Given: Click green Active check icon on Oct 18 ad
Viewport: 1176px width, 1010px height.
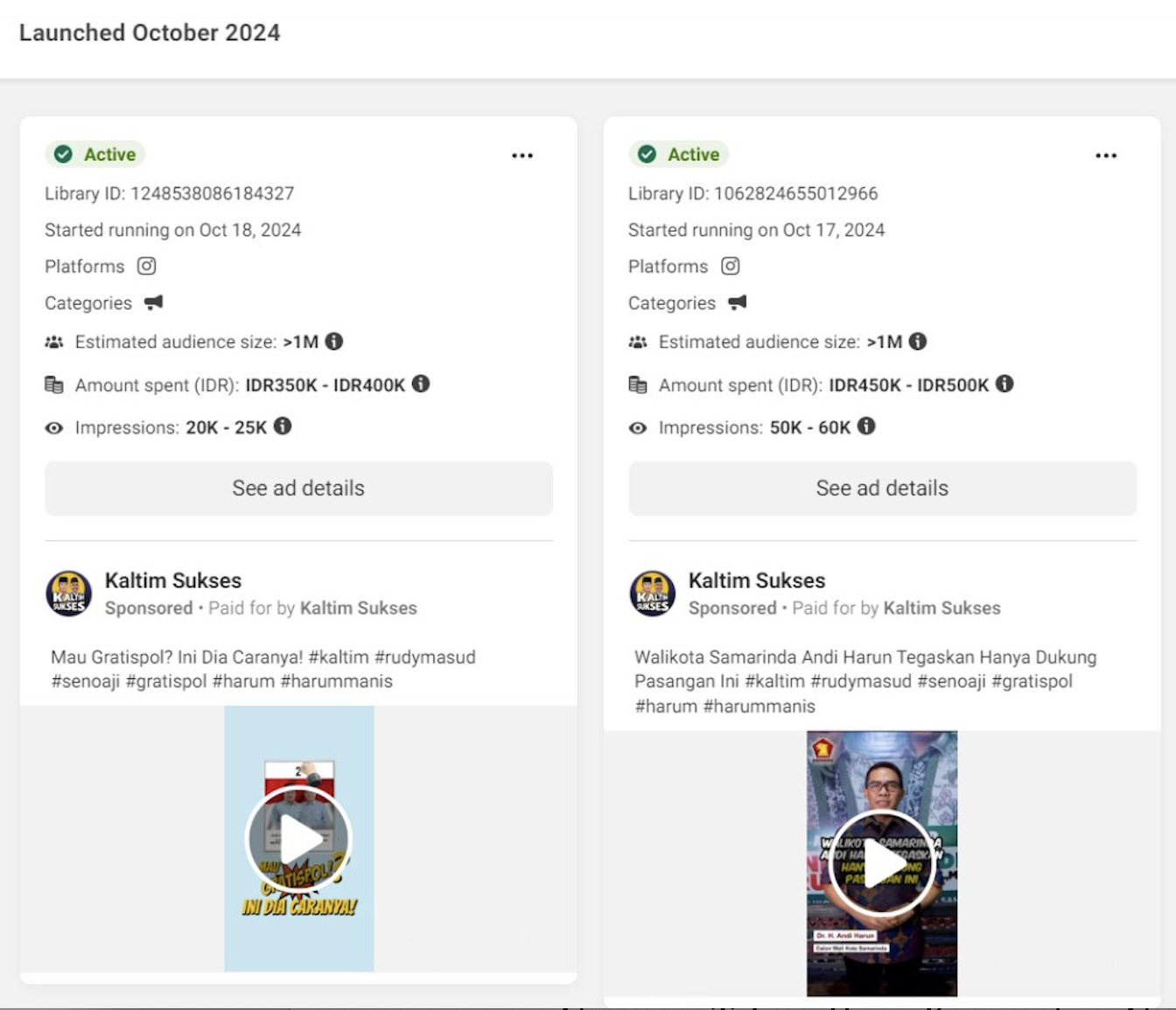Looking at the screenshot, I should [63, 154].
